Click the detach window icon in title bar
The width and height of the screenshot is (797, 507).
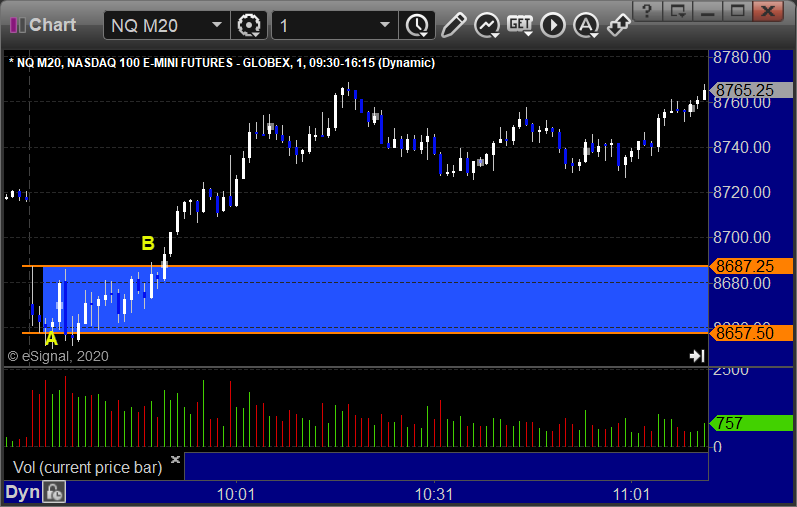[x=678, y=11]
